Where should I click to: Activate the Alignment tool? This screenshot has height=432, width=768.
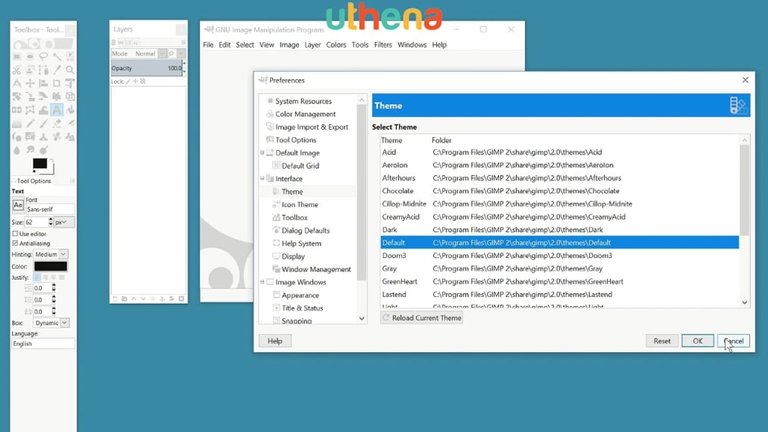tap(43, 83)
